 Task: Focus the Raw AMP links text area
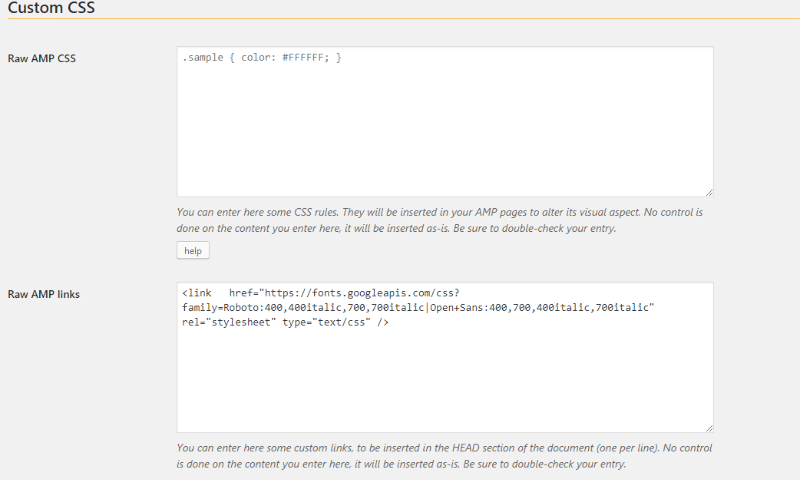click(x=445, y=357)
